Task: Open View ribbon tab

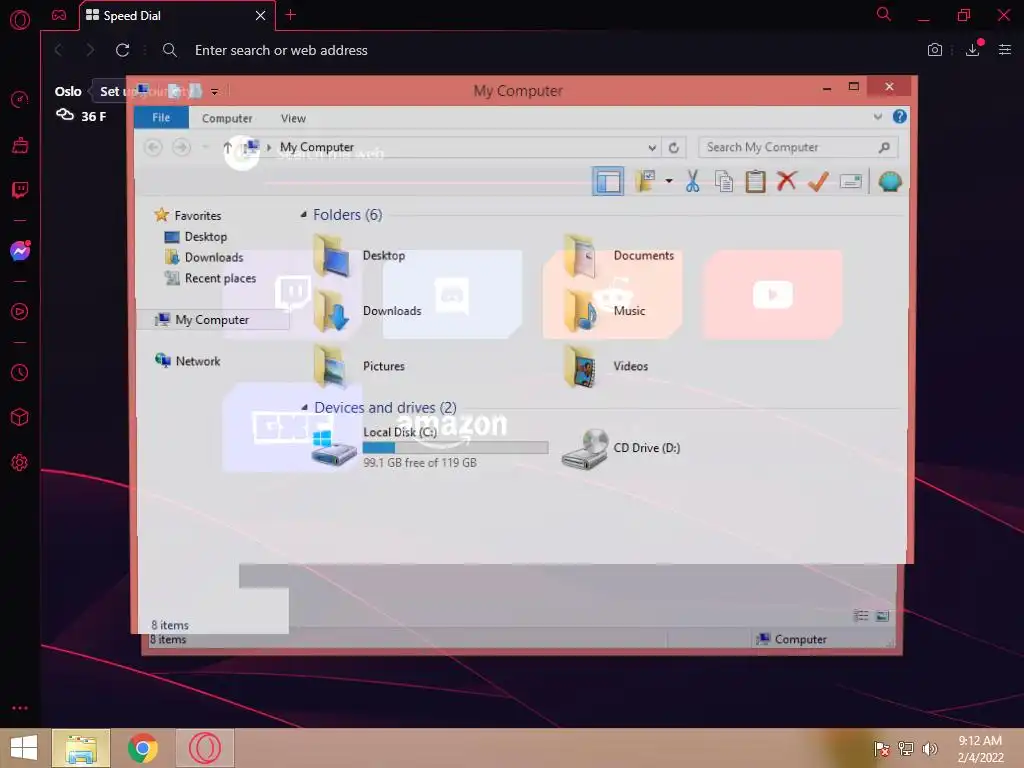Action: (x=293, y=118)
